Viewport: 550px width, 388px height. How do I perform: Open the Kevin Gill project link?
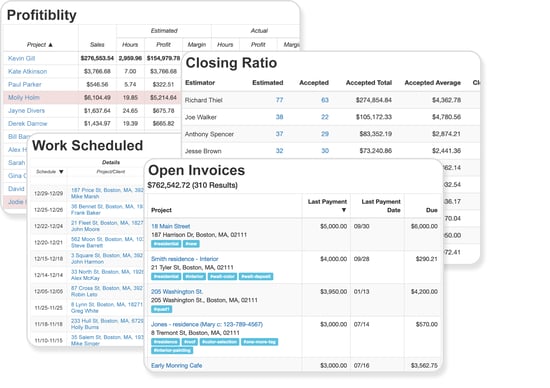pyautogui.click(x=21, y=58)
